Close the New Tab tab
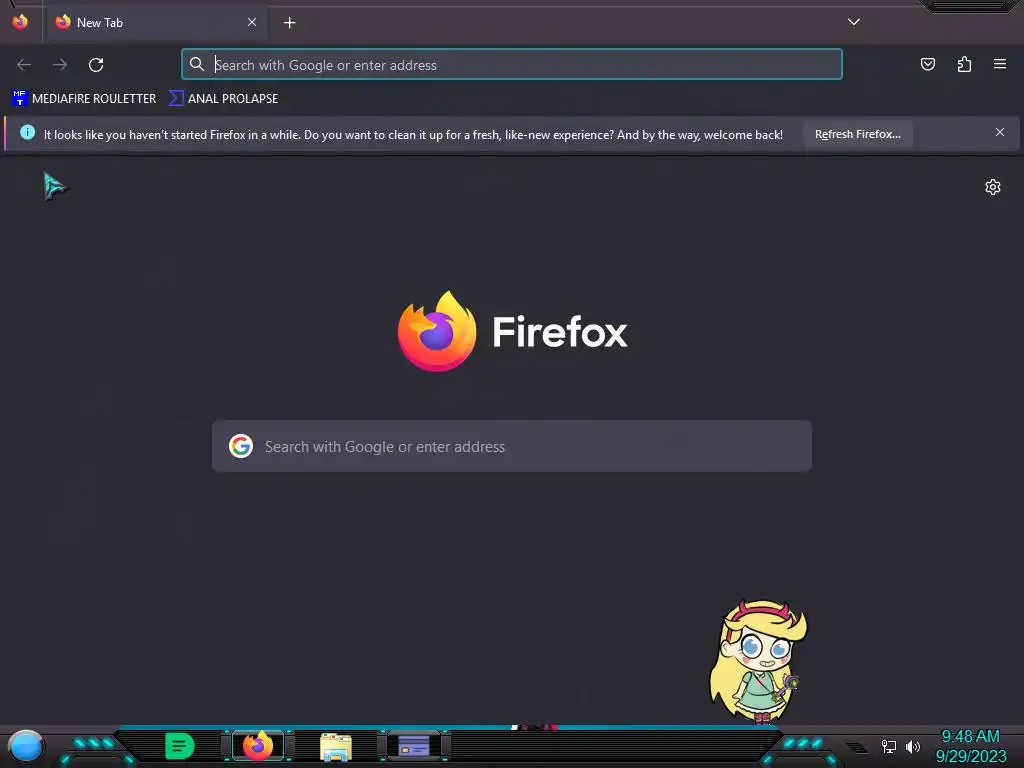This screenshot has height=768, width=1024. tap(252, 22)
